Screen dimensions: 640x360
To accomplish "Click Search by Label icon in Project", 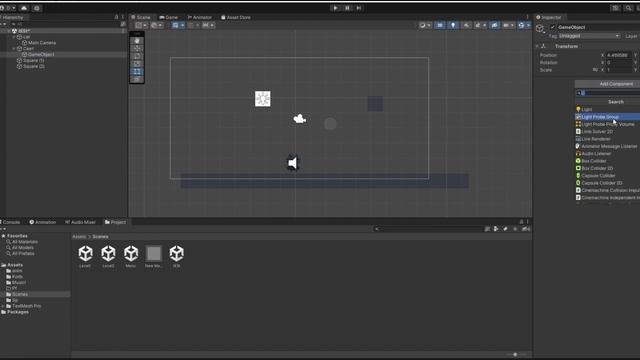I will click(x=505, y=229).
